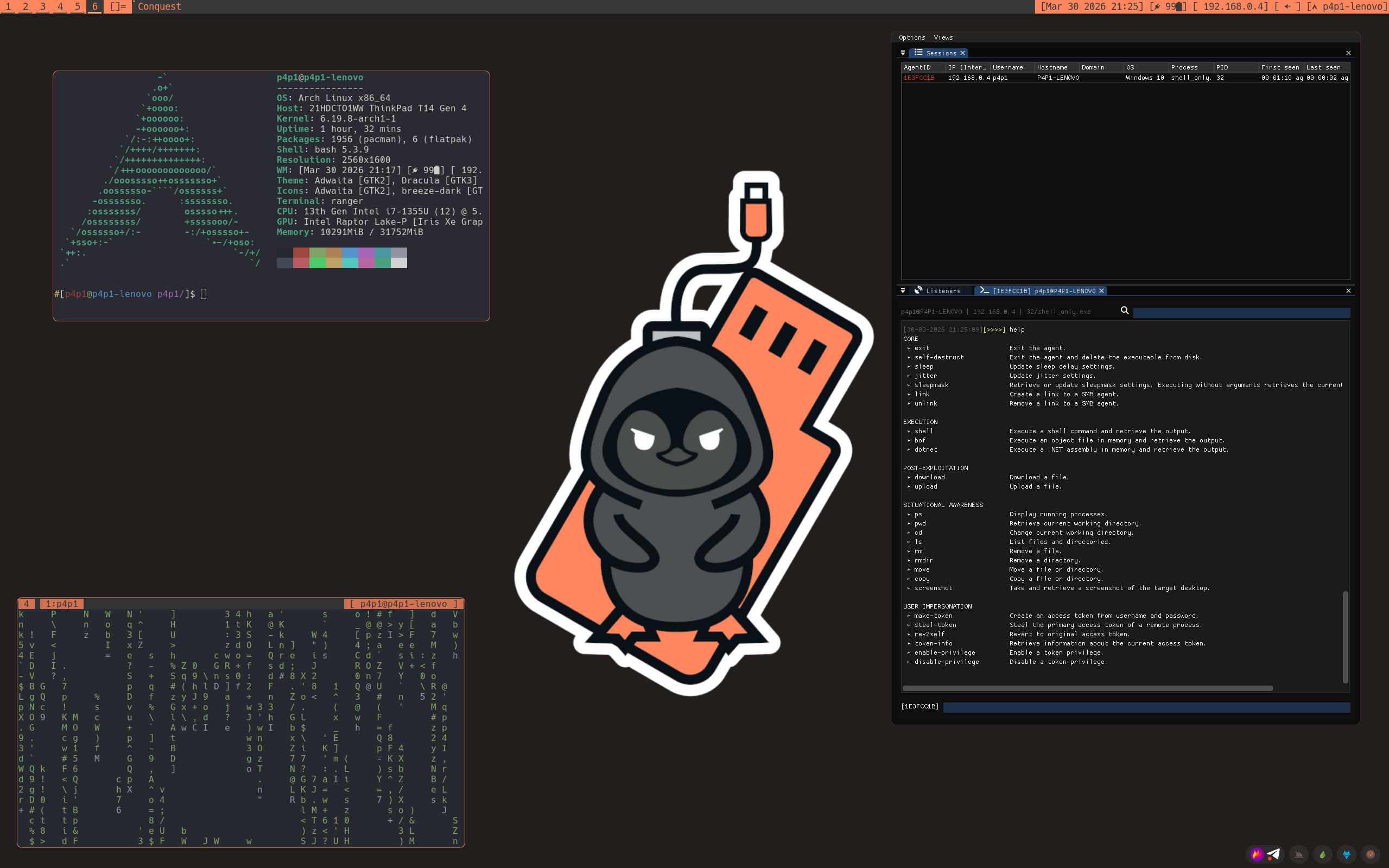The width and height of the screenshot is (1389, 868).
Task: Switch to workspace 3 in the bar
Action: (42, 7)
